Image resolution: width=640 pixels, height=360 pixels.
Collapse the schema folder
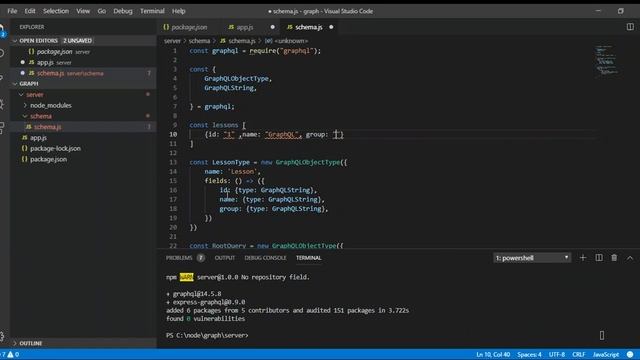coord(25,116)
